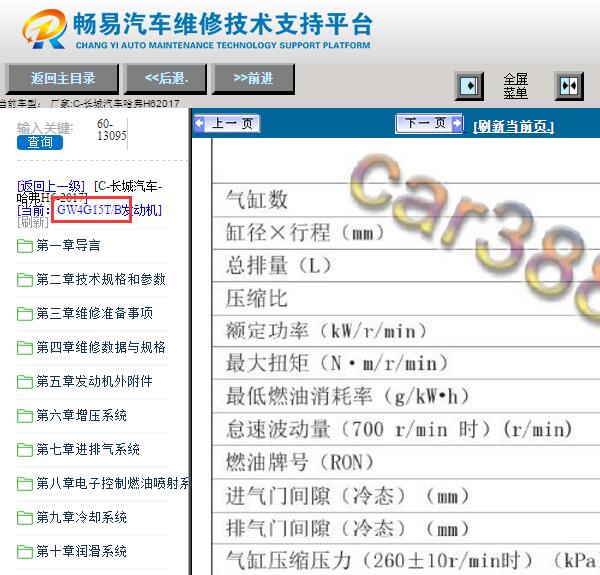This screenshot has height=575, width=600.
Task: Select 第九章冷却系统 chapter
Action: coord(82,517)
